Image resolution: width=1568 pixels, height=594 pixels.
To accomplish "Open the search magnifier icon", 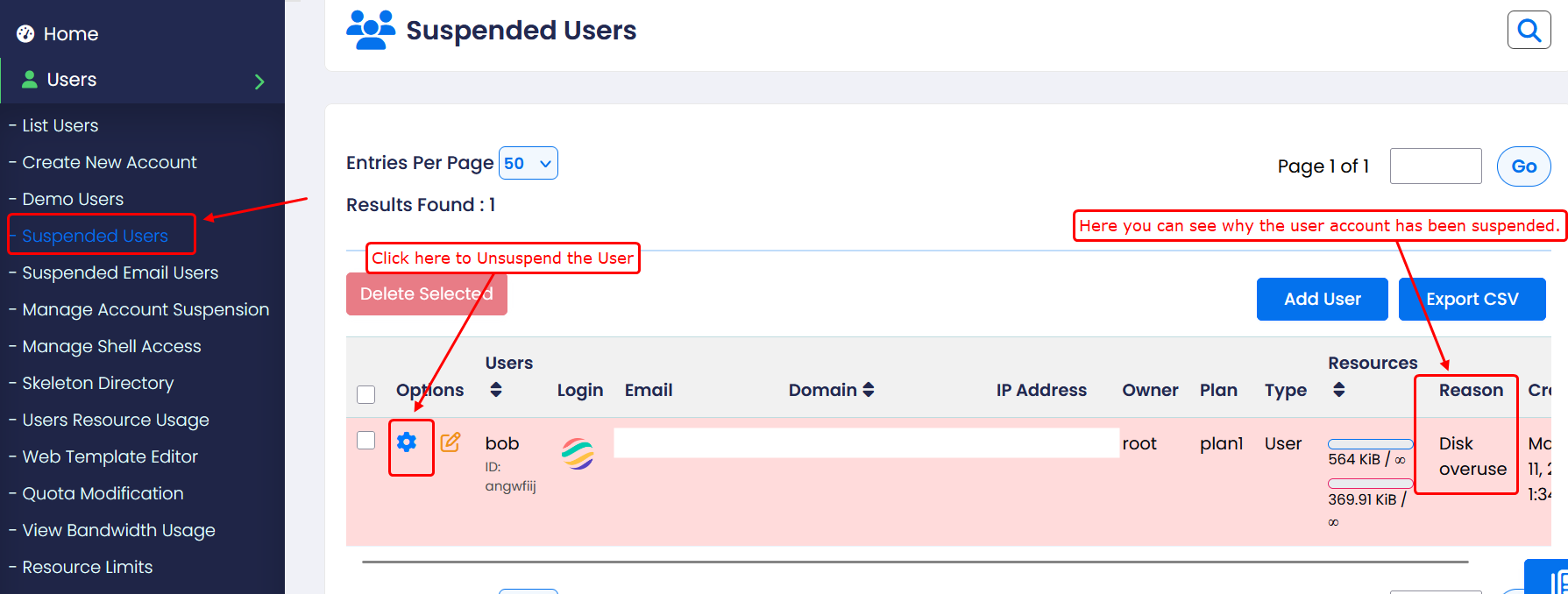I will [1529, 31].
